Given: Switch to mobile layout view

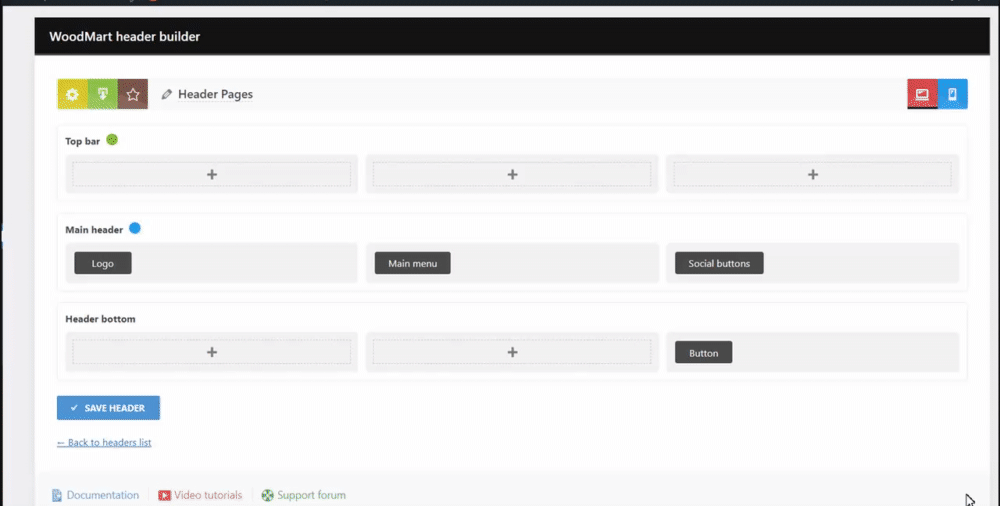Looking at the screenshot, I should pos(952,94).
